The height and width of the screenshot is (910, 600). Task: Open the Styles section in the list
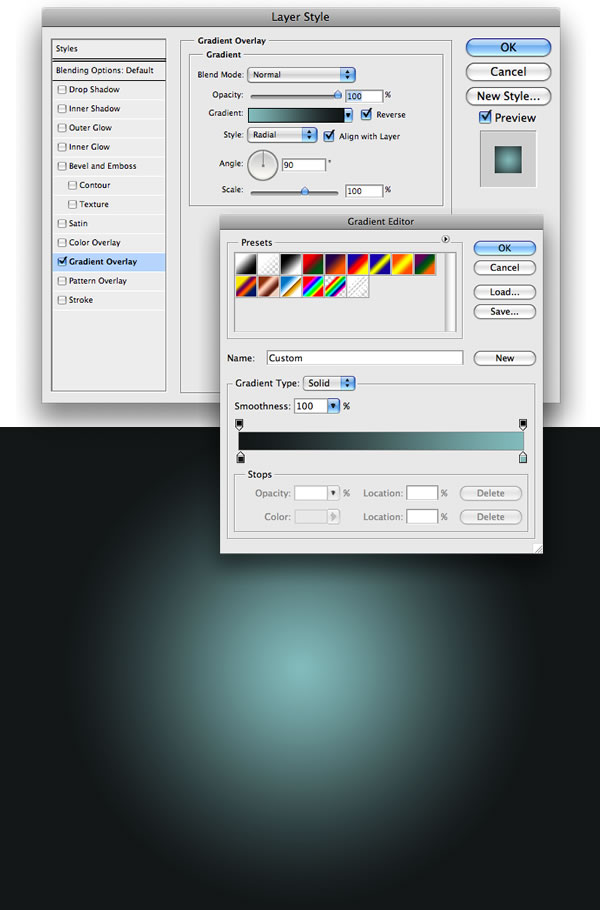[109, 49]
